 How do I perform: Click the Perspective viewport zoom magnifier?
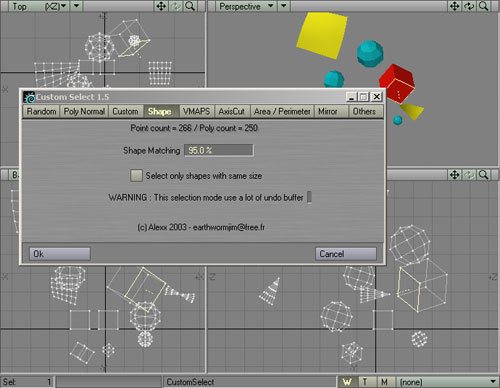coord(483,6)
